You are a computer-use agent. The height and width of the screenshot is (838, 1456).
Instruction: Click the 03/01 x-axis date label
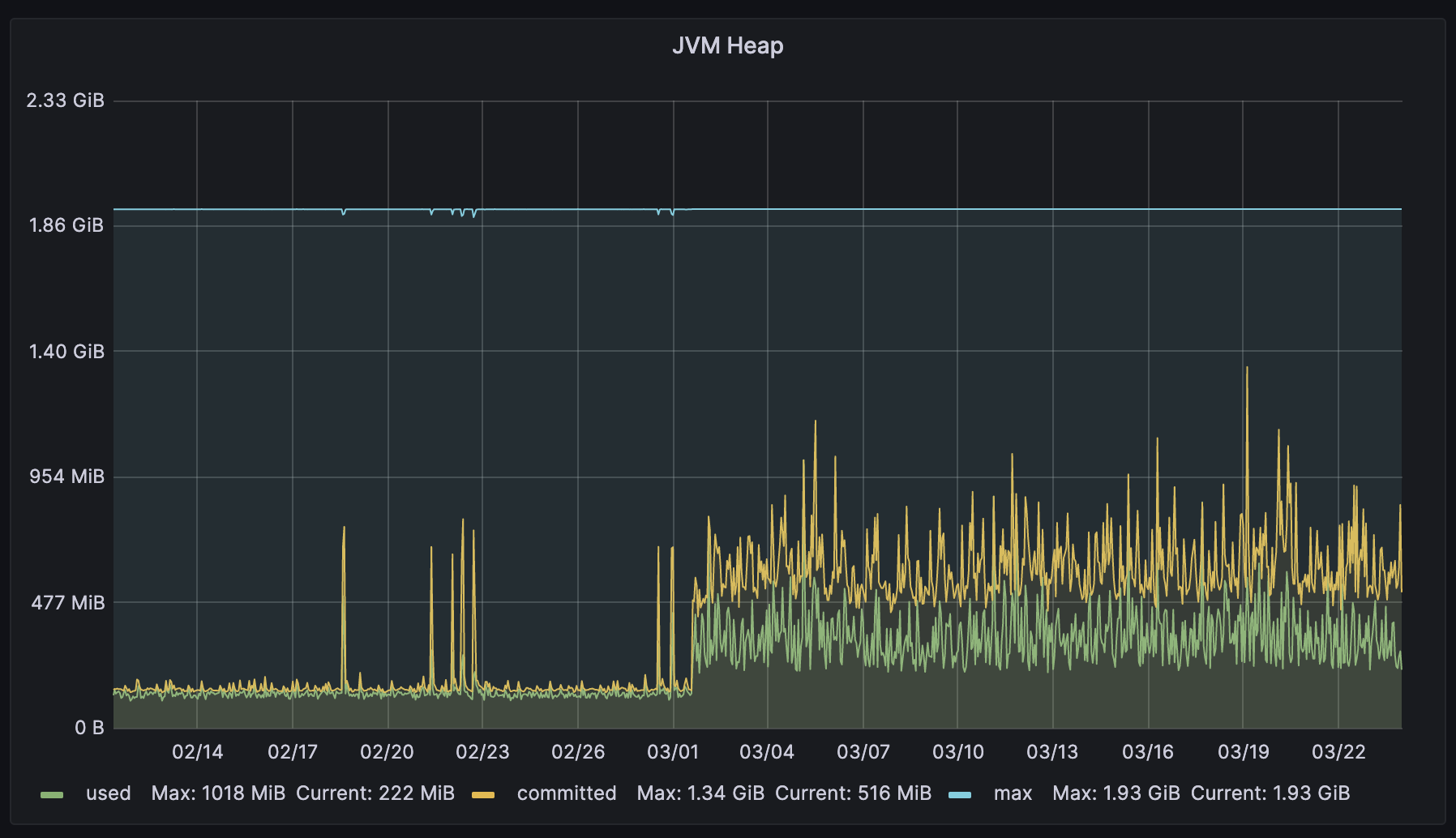(x=673, y=752)
